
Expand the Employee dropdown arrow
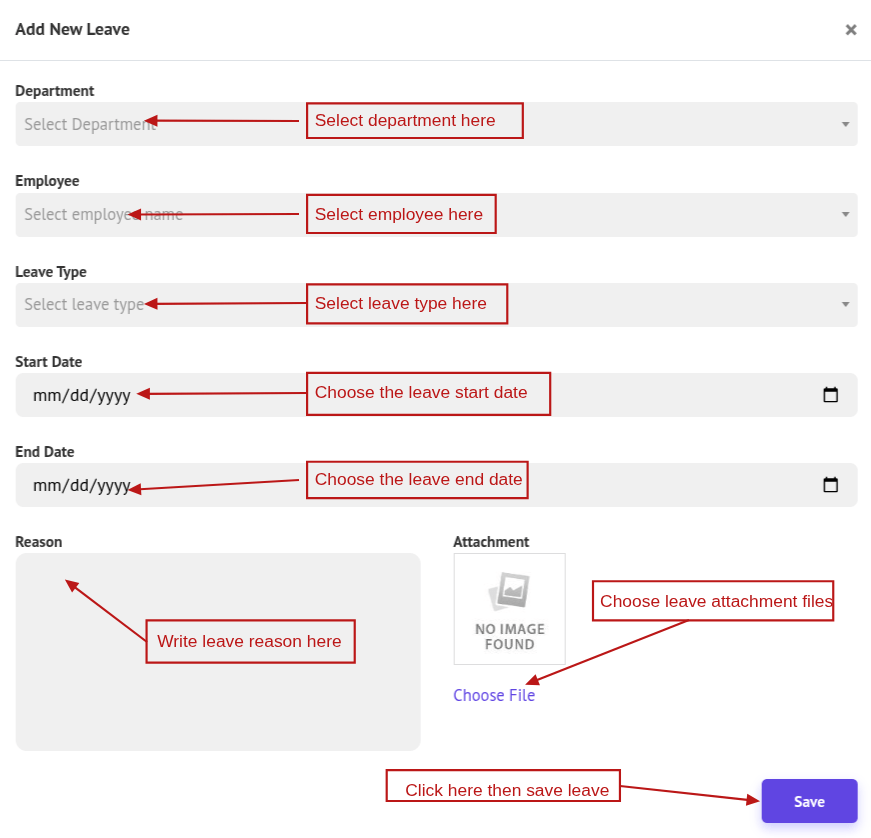click(x=845, y=215)
